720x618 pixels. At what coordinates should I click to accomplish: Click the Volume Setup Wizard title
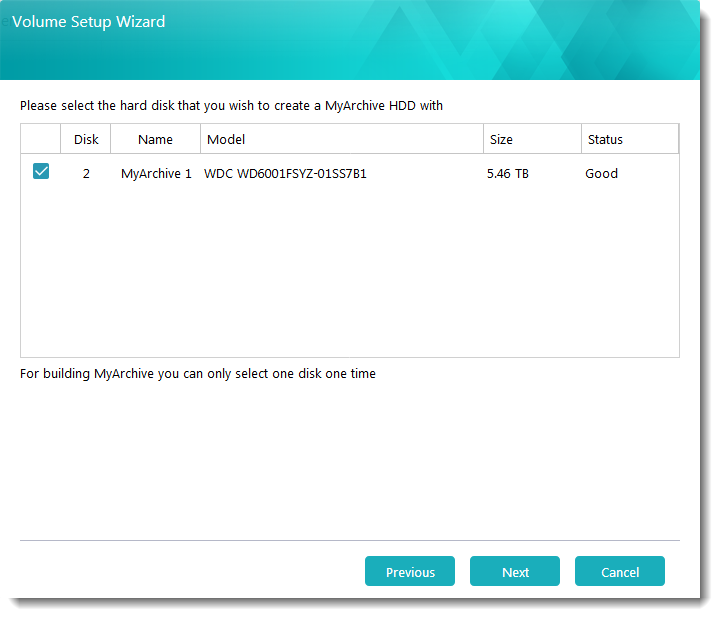[89, 21]
